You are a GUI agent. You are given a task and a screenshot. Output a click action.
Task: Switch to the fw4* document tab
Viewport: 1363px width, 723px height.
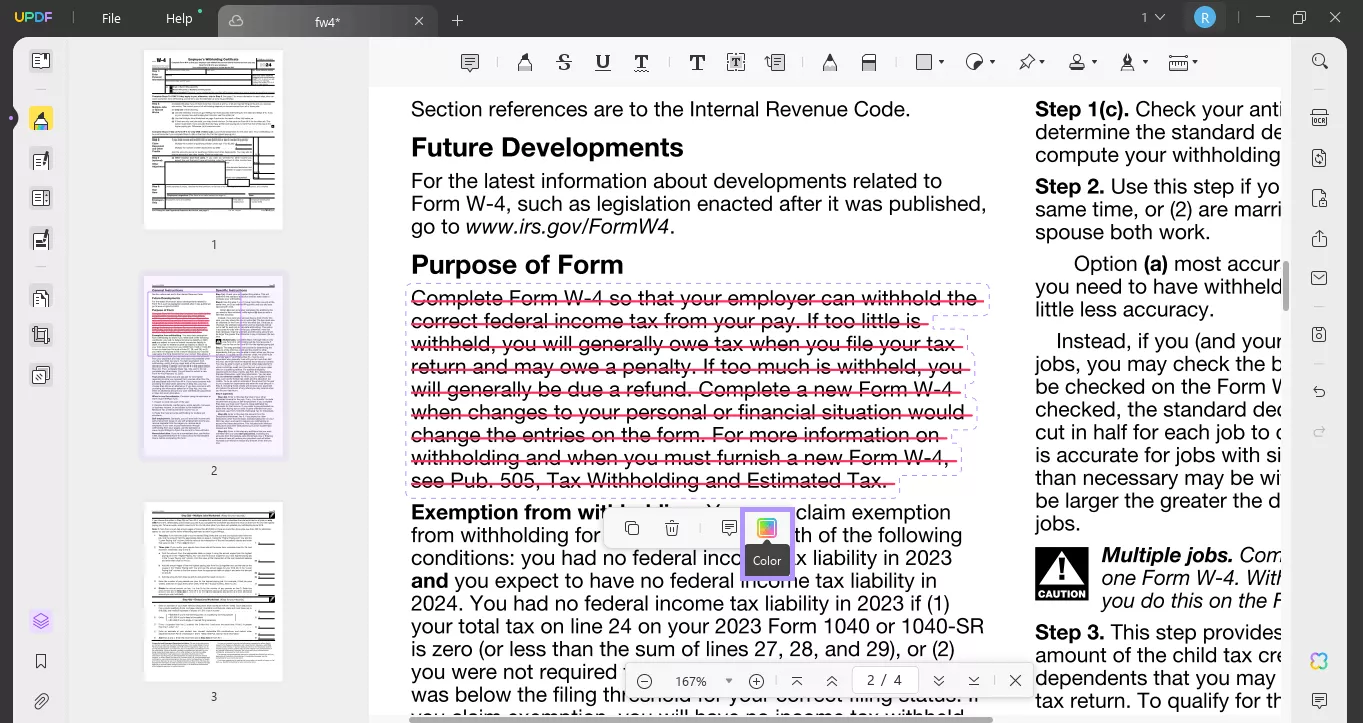(x=328, y=22)
